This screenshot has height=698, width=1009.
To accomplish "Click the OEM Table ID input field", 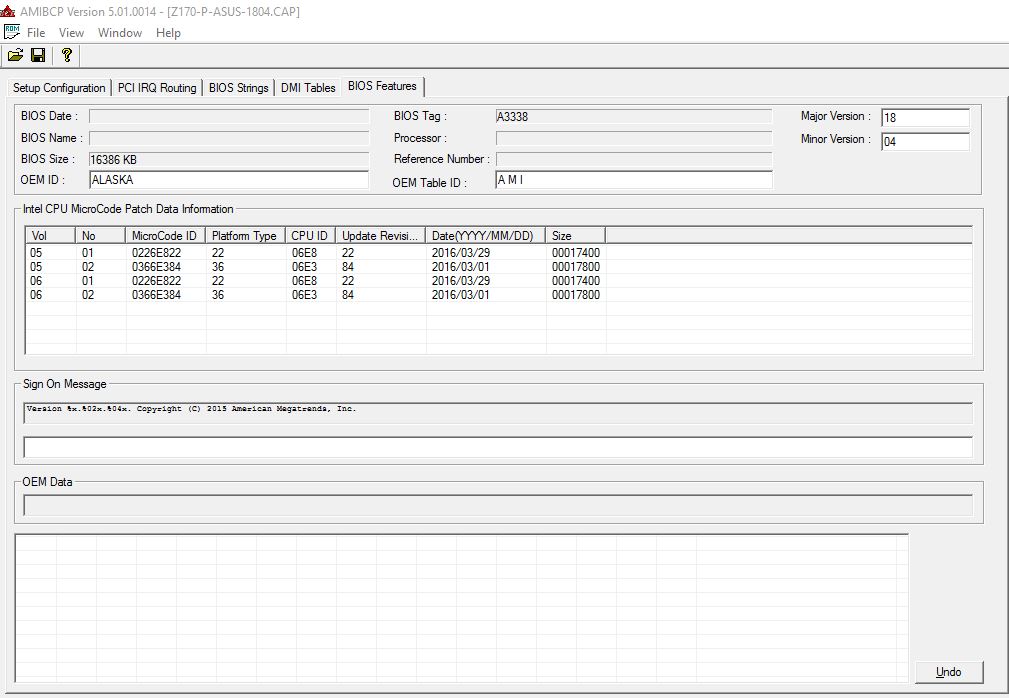I will [x=634, y=180].
